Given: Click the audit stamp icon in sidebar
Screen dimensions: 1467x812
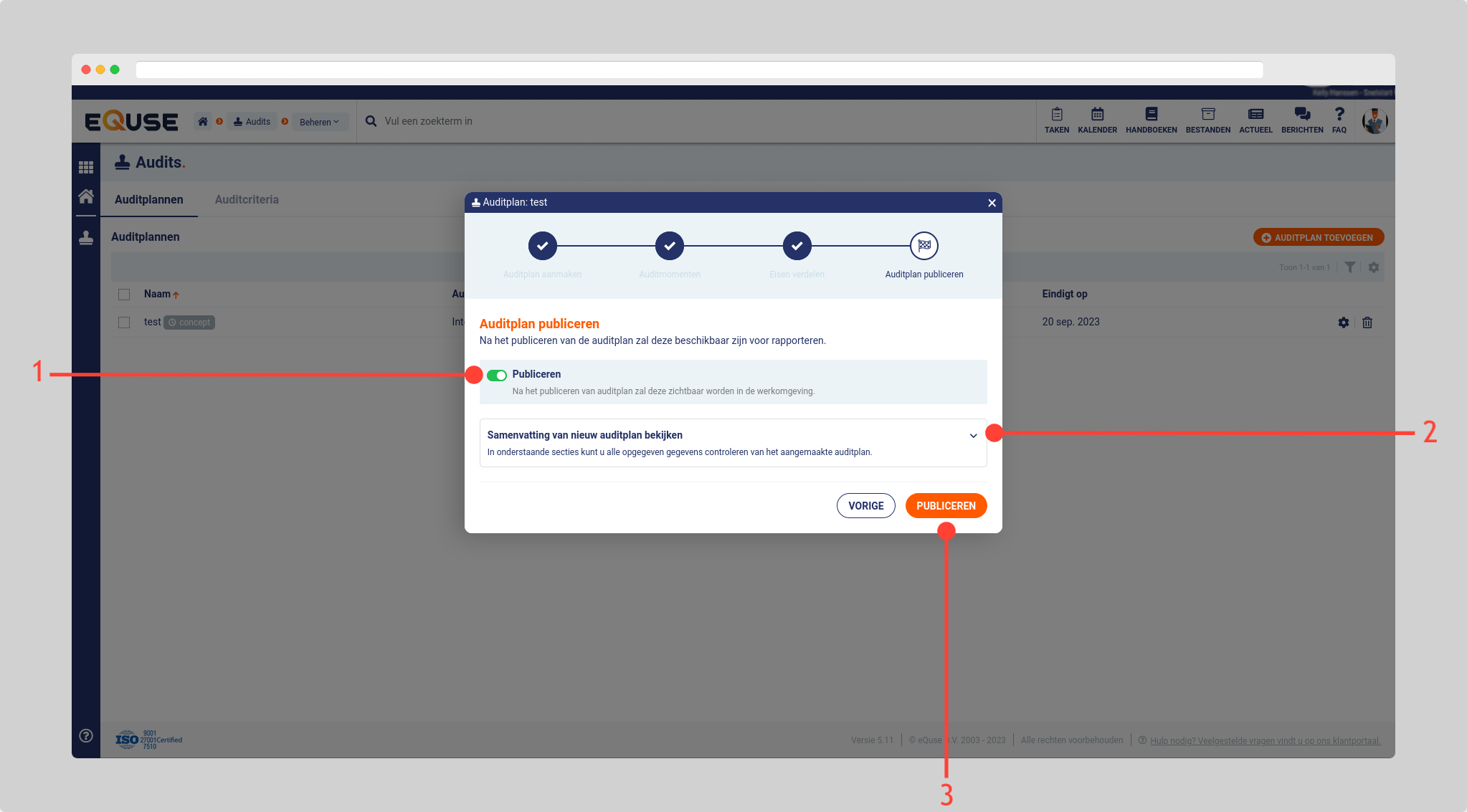Looking at the screenshot, I should [86, 237].
